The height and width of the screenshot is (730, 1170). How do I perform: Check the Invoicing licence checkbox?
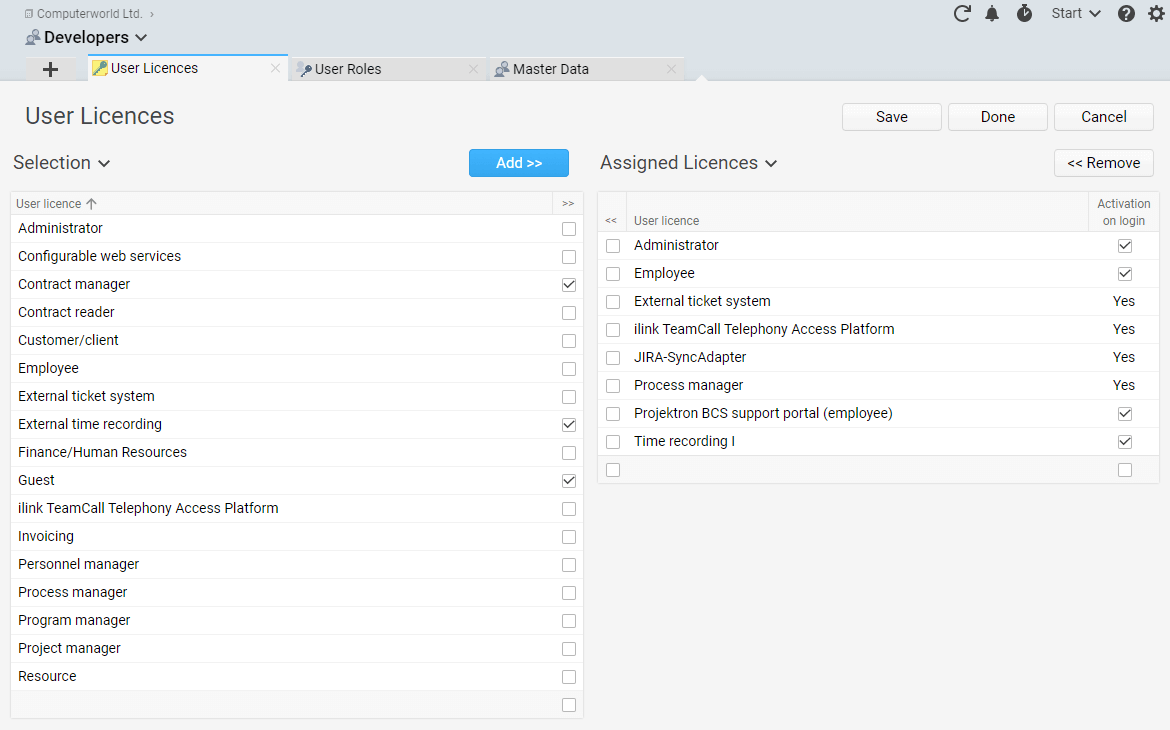coord(569,537)
